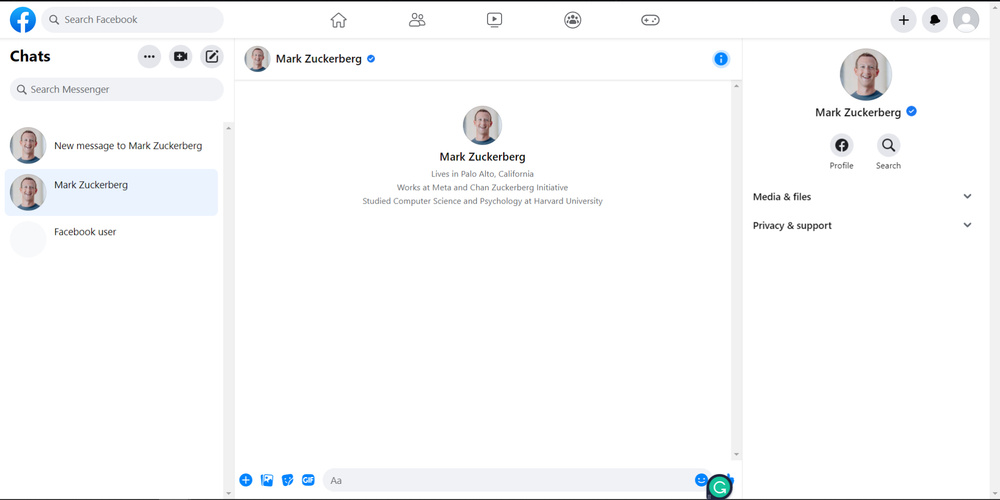Screen dimensions: 1000x500
Task: Expand Privacy & support section
Action: point(862,225)
